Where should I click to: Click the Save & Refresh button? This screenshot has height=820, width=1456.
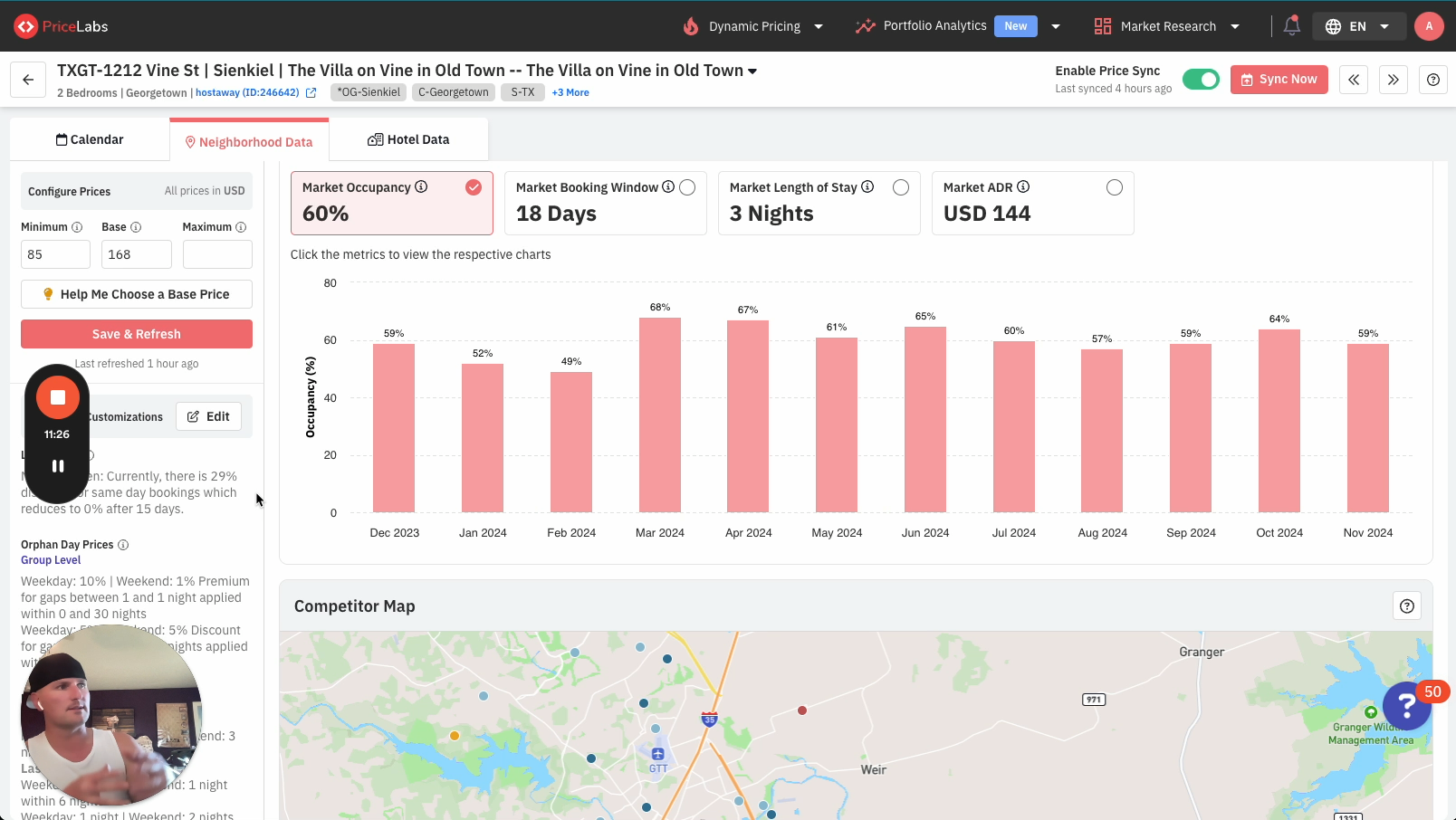[x=137, y=334]
